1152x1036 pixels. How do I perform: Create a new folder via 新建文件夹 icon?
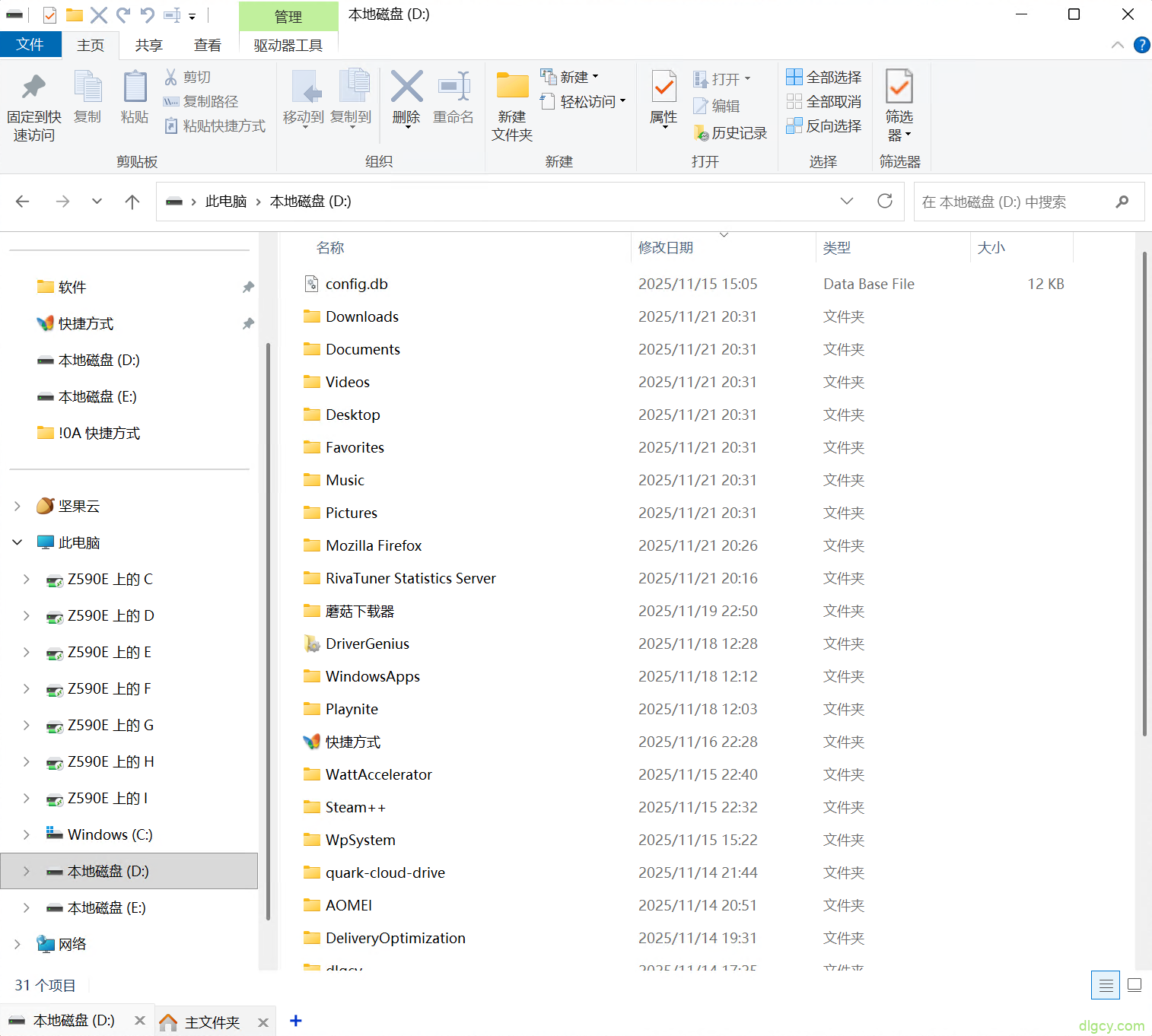pos(511,103)
